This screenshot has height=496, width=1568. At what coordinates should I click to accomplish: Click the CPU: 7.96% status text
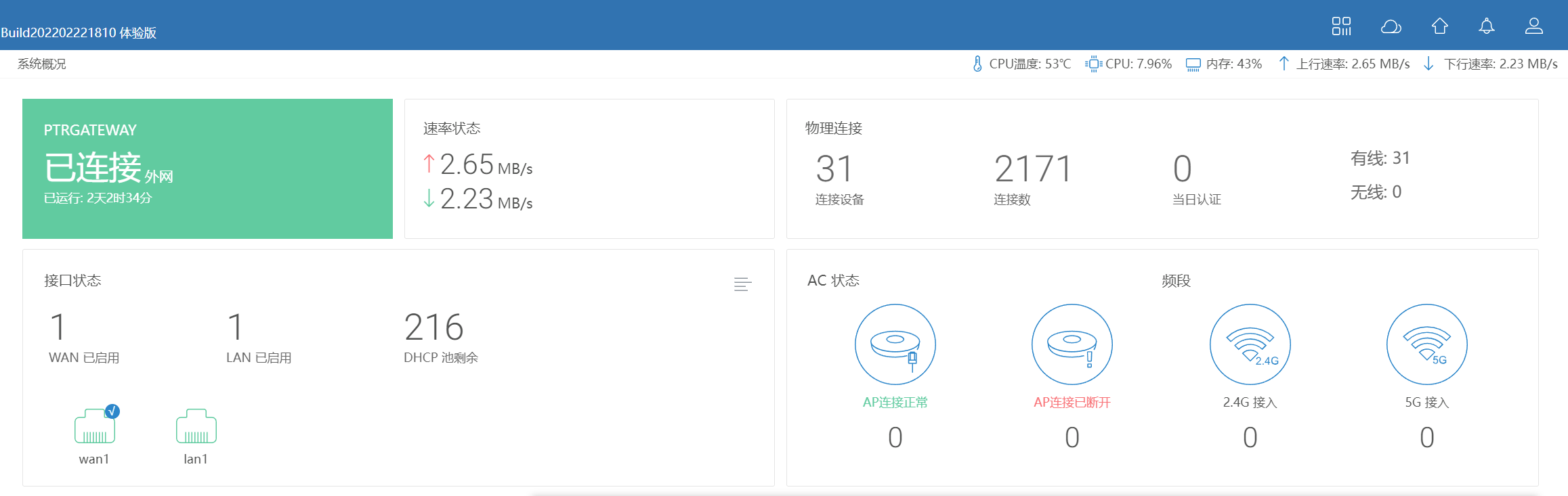1139,64
